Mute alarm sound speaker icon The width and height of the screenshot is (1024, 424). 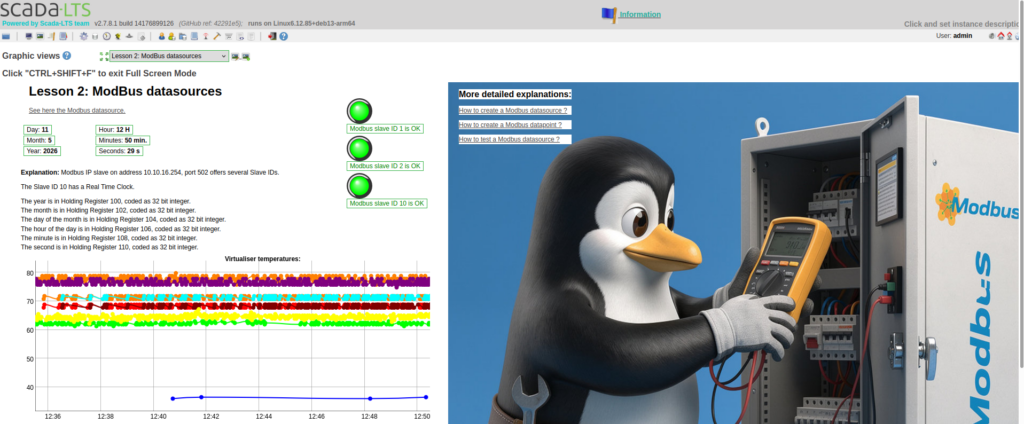tap(991, 36)
